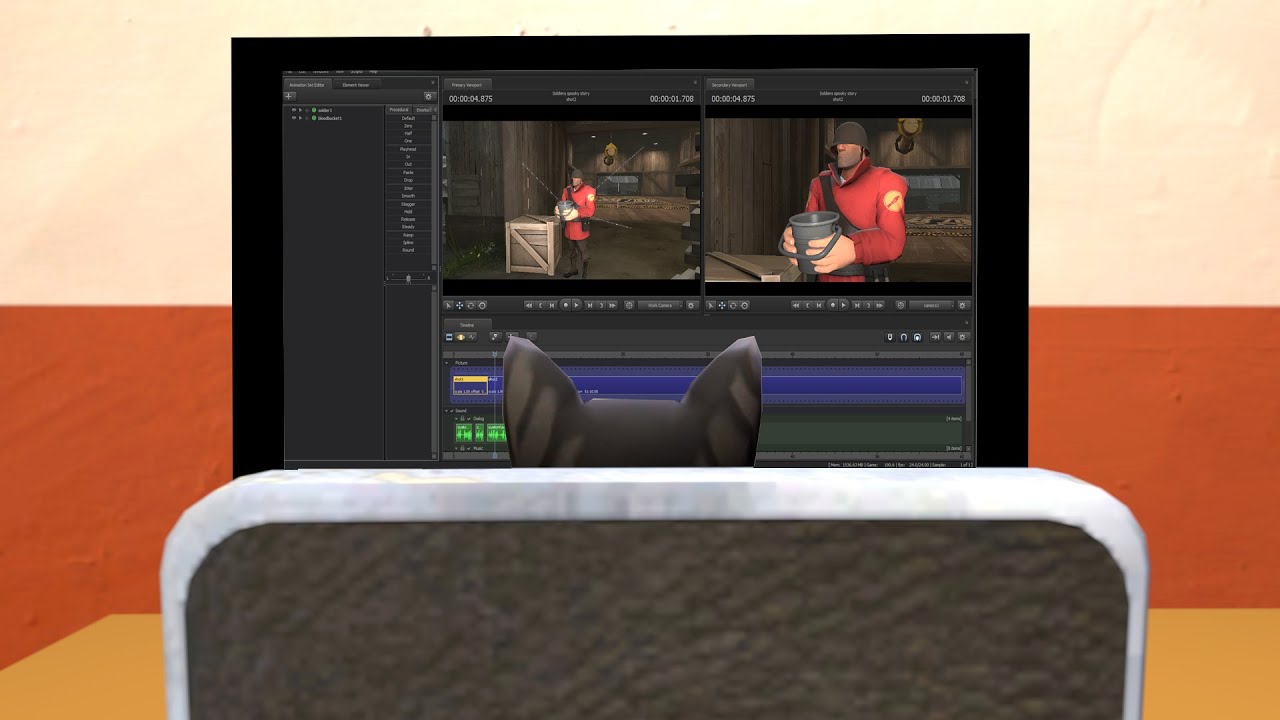
Task: Open Work Camera dropdown in primary viewport
Action: point(659,305)
